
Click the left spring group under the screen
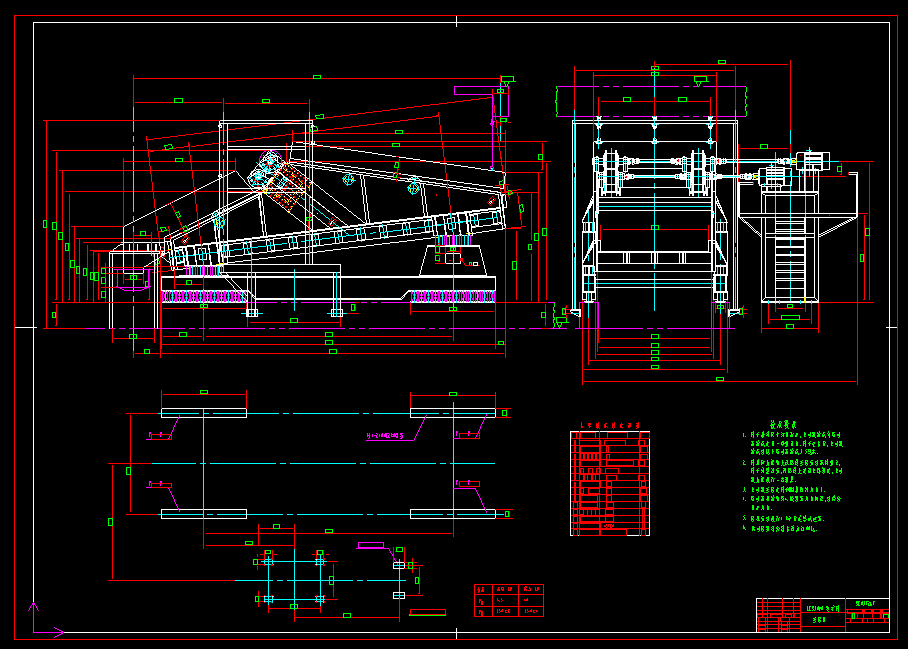204,296
